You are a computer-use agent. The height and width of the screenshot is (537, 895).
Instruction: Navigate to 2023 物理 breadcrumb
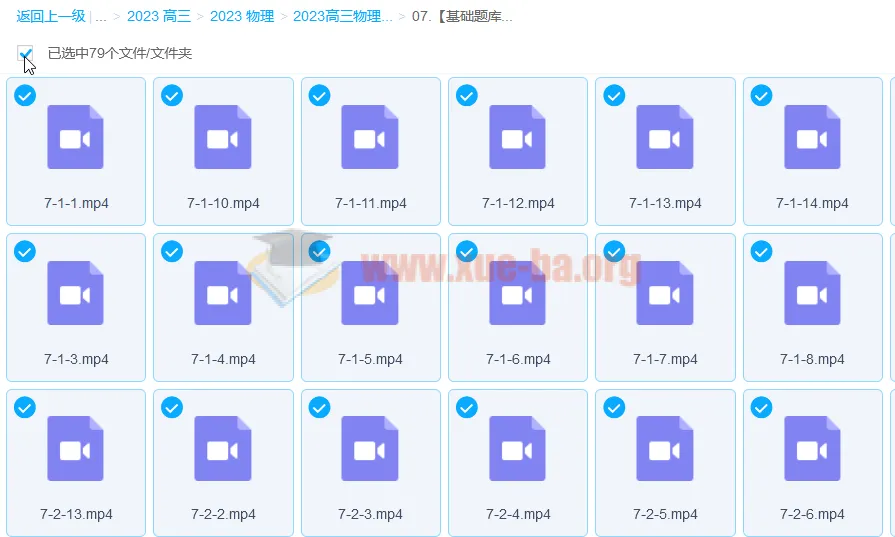pos(242,16)
